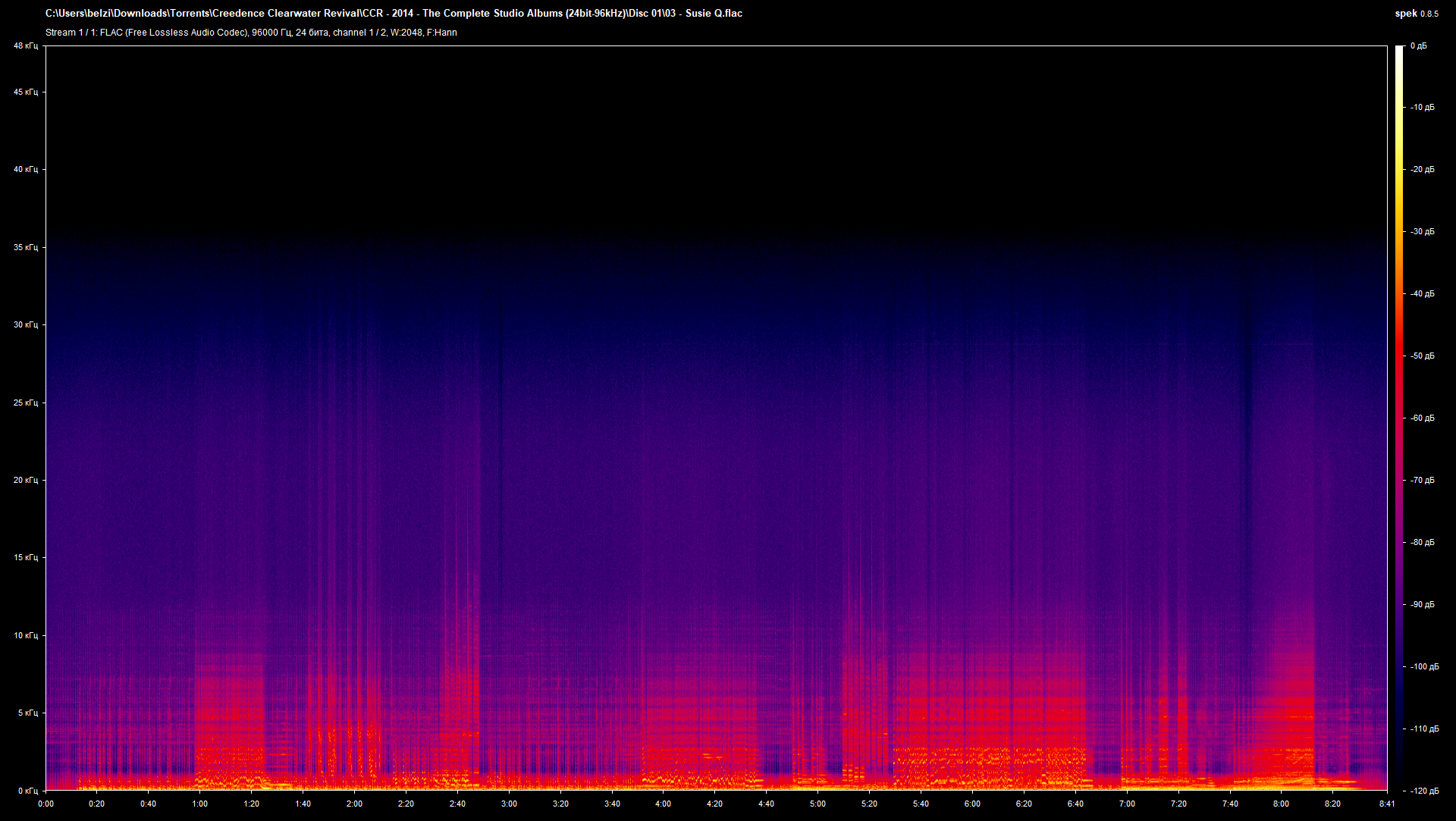
Task: Click the 8:41 end time marker
Action: click(1387, 804)
